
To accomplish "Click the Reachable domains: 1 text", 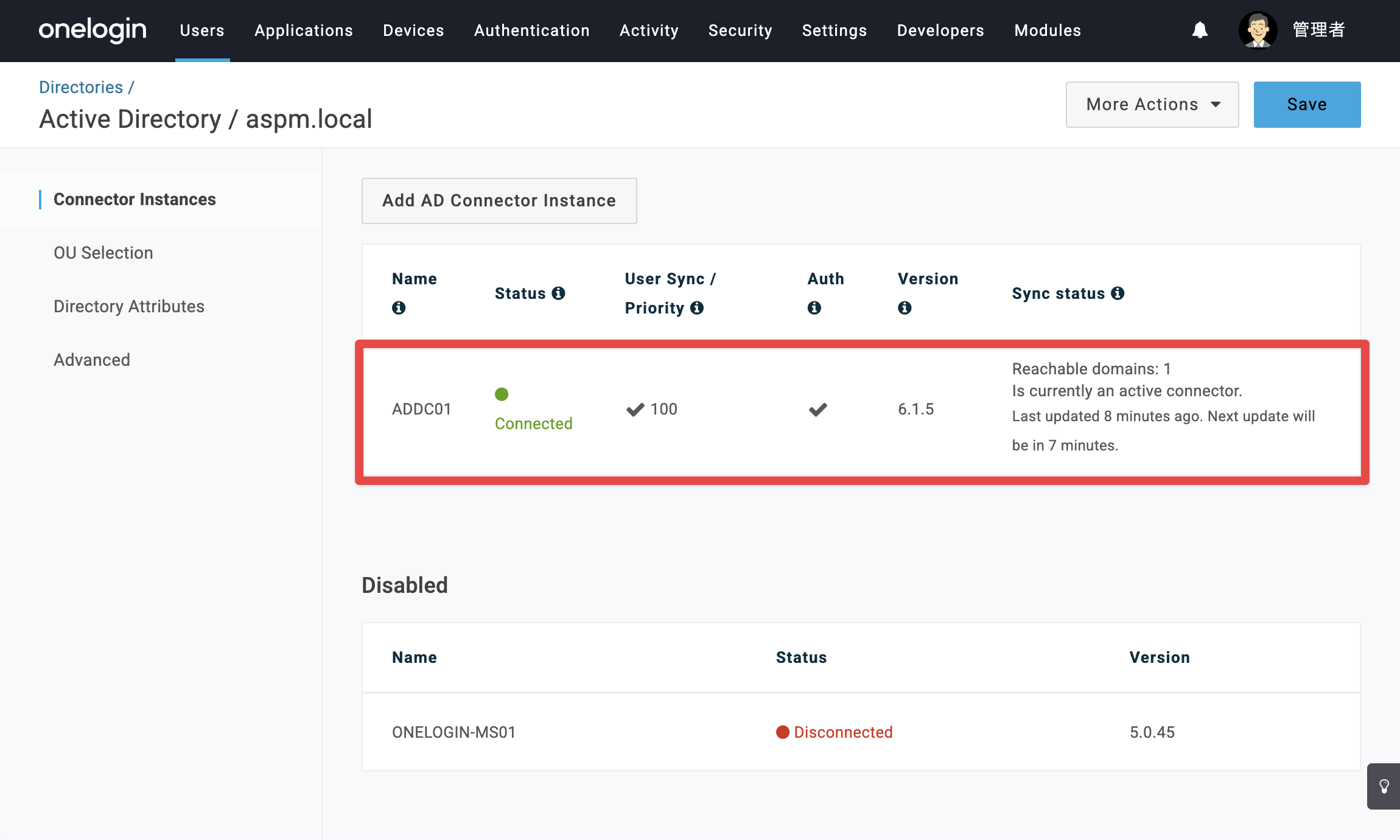I will [x=1091, y=369].
